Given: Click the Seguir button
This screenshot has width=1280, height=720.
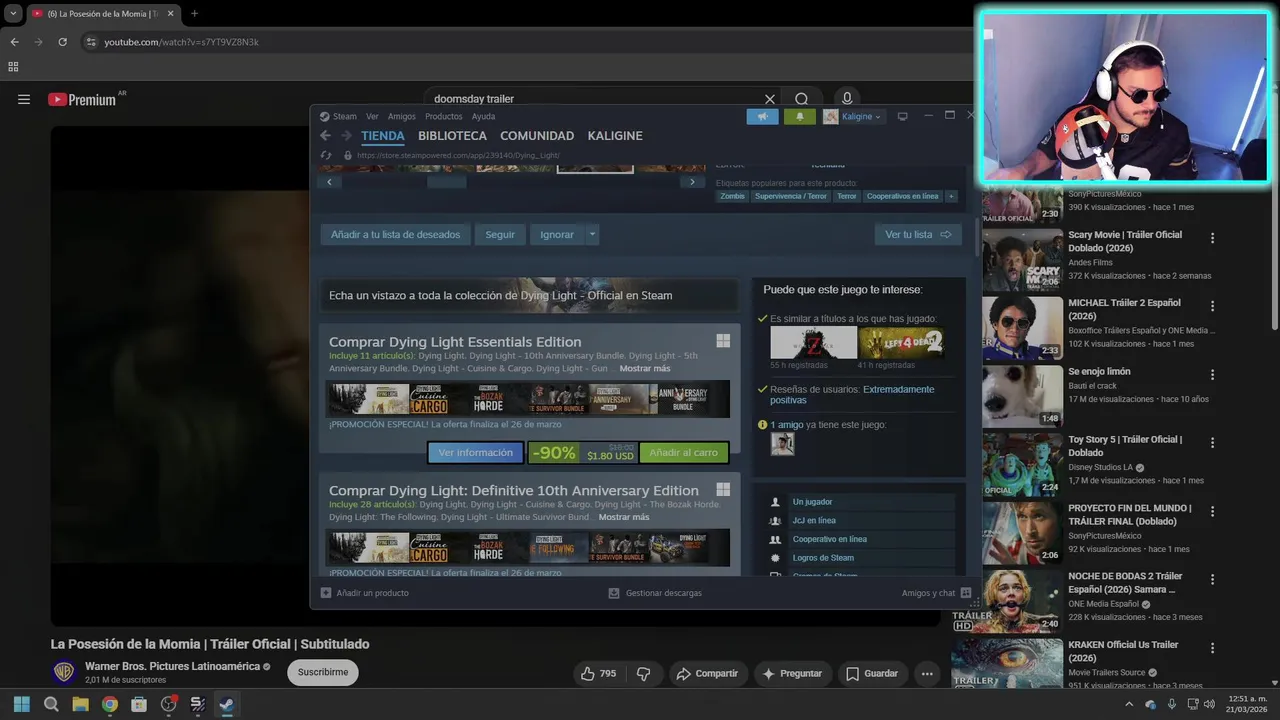Looking at the screenshot, I should point(500,234).
